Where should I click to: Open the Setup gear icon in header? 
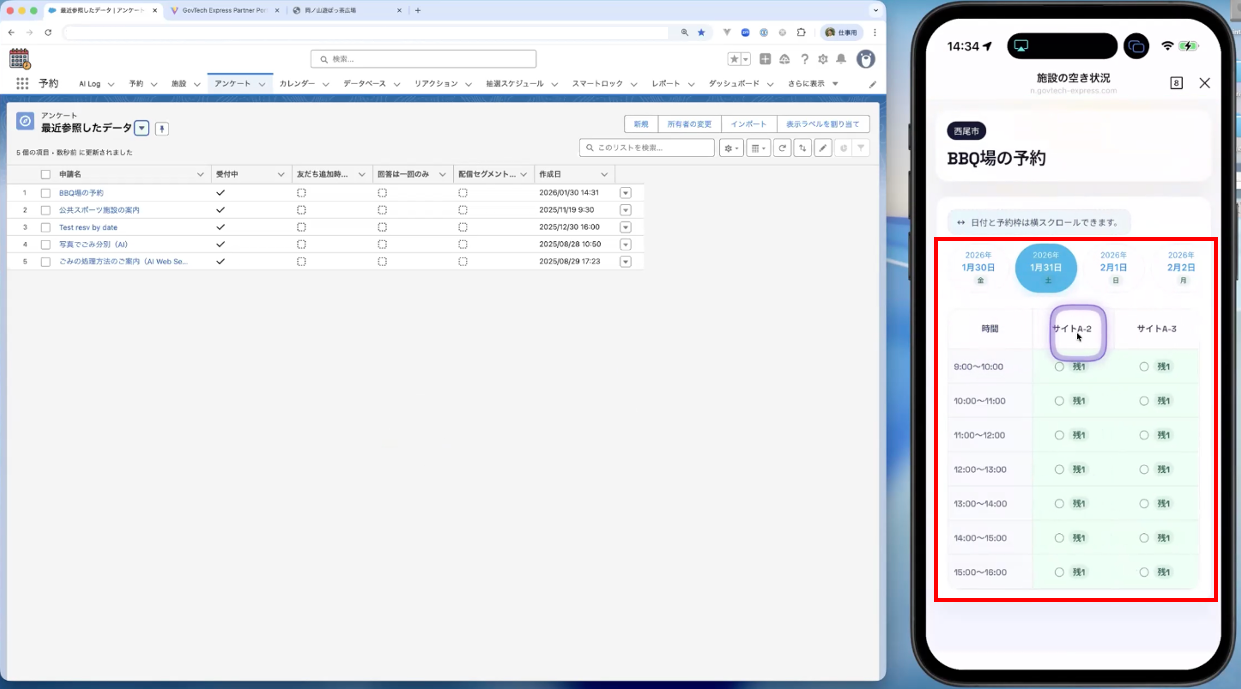tap(823, 59)
